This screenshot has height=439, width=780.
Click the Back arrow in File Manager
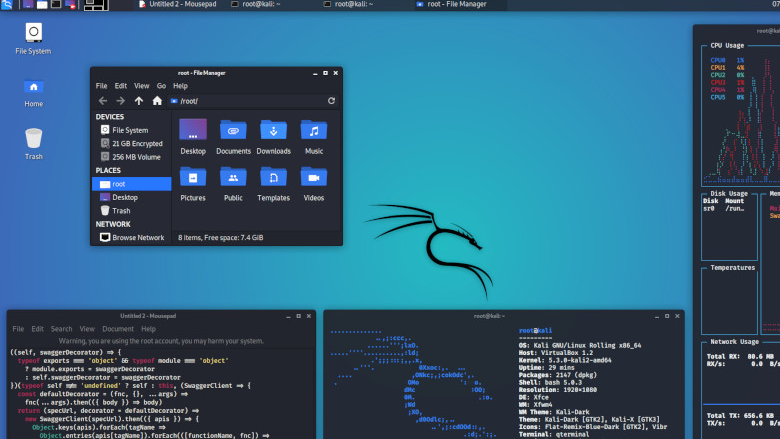pos(102,101)
